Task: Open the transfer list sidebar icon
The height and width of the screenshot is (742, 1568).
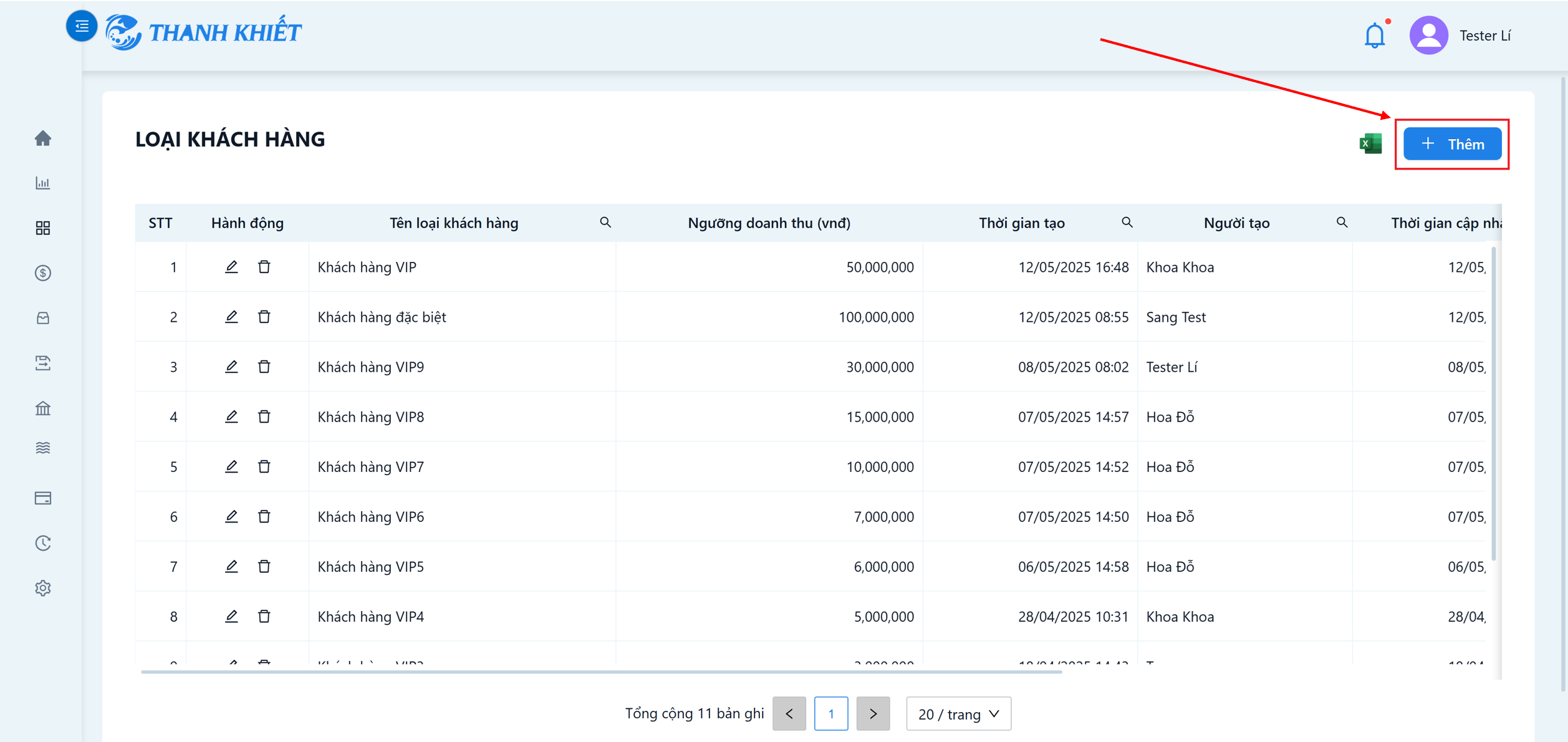Action: coord(43,363)
